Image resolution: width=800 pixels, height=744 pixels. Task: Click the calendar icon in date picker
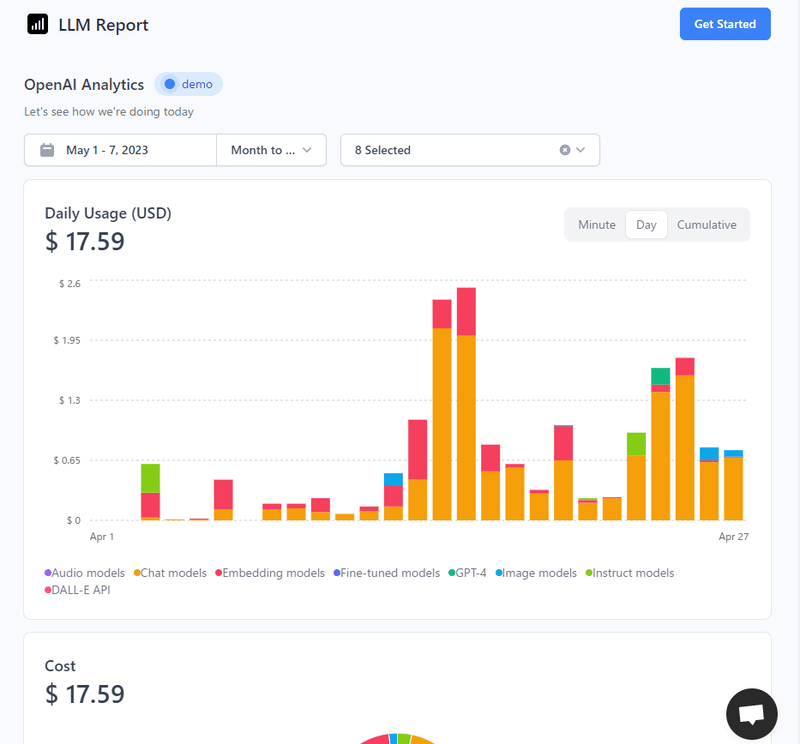[47, 150]
